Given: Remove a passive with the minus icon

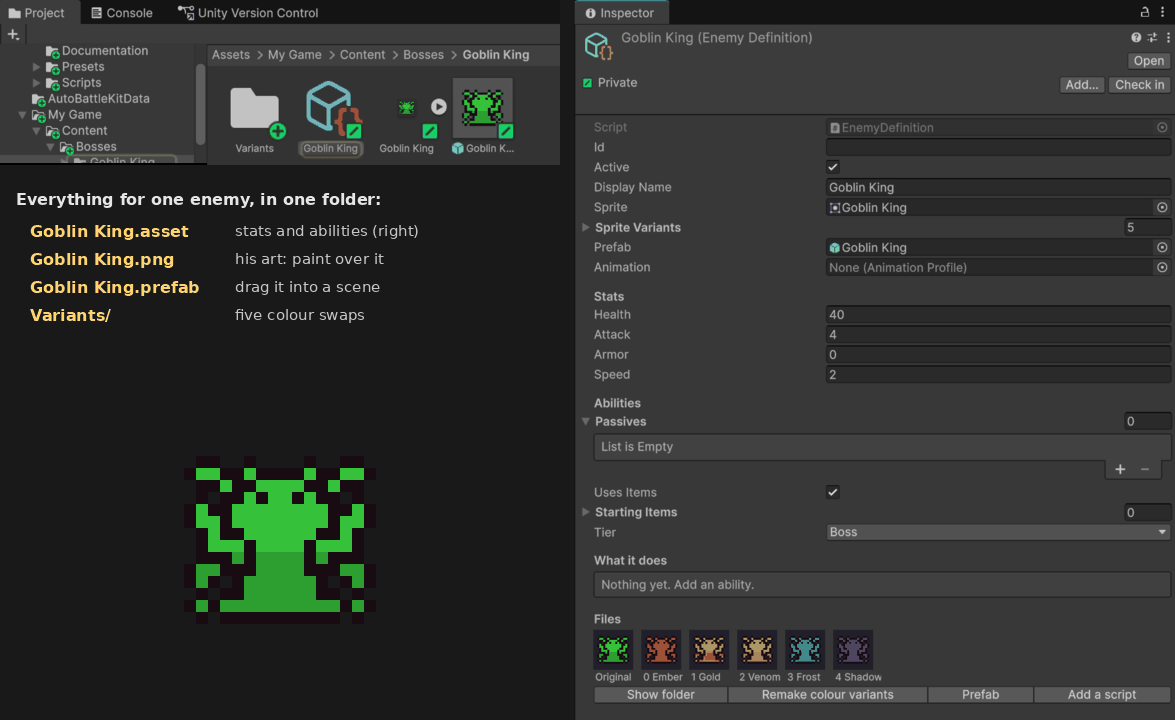Looking at the screenshot, I should (x=1145, y=469).
